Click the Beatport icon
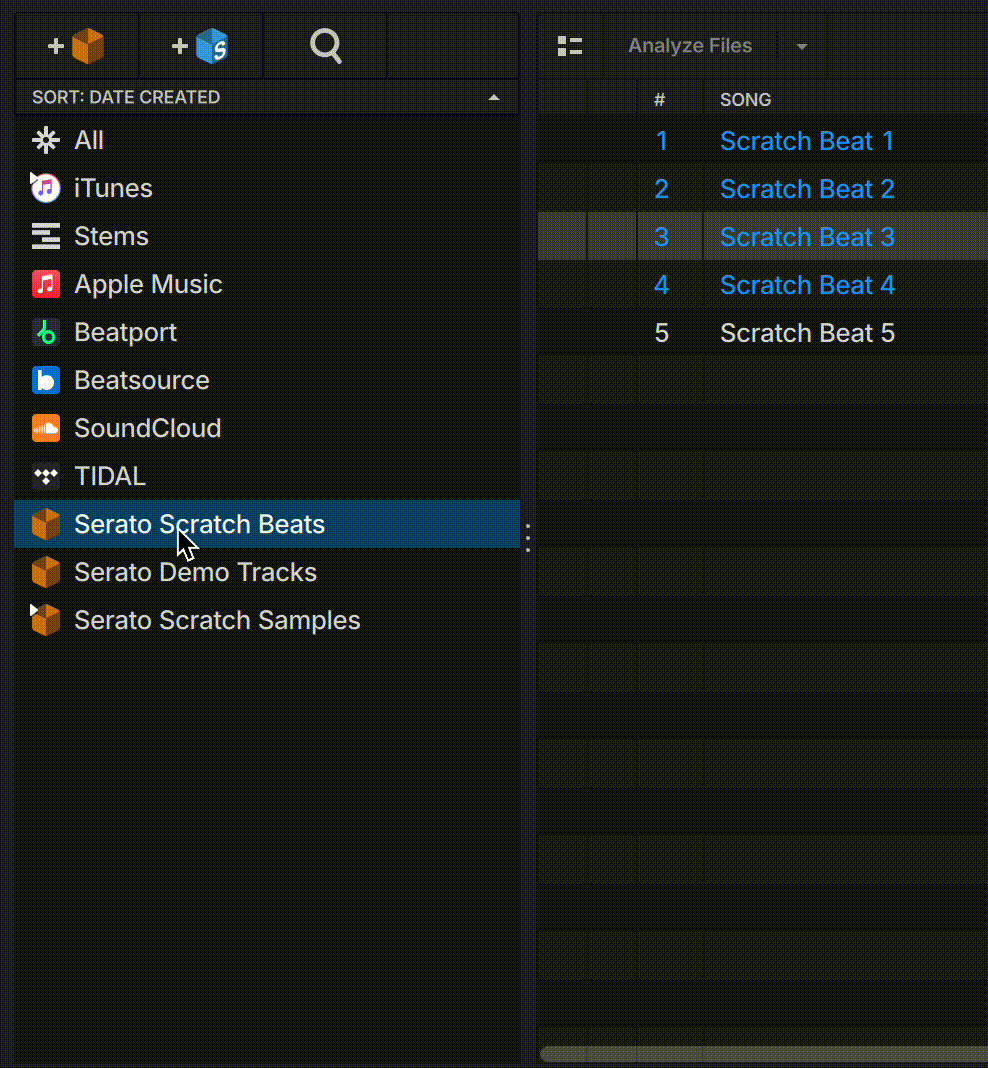The image size is (988, 1068). coord(46,332)
